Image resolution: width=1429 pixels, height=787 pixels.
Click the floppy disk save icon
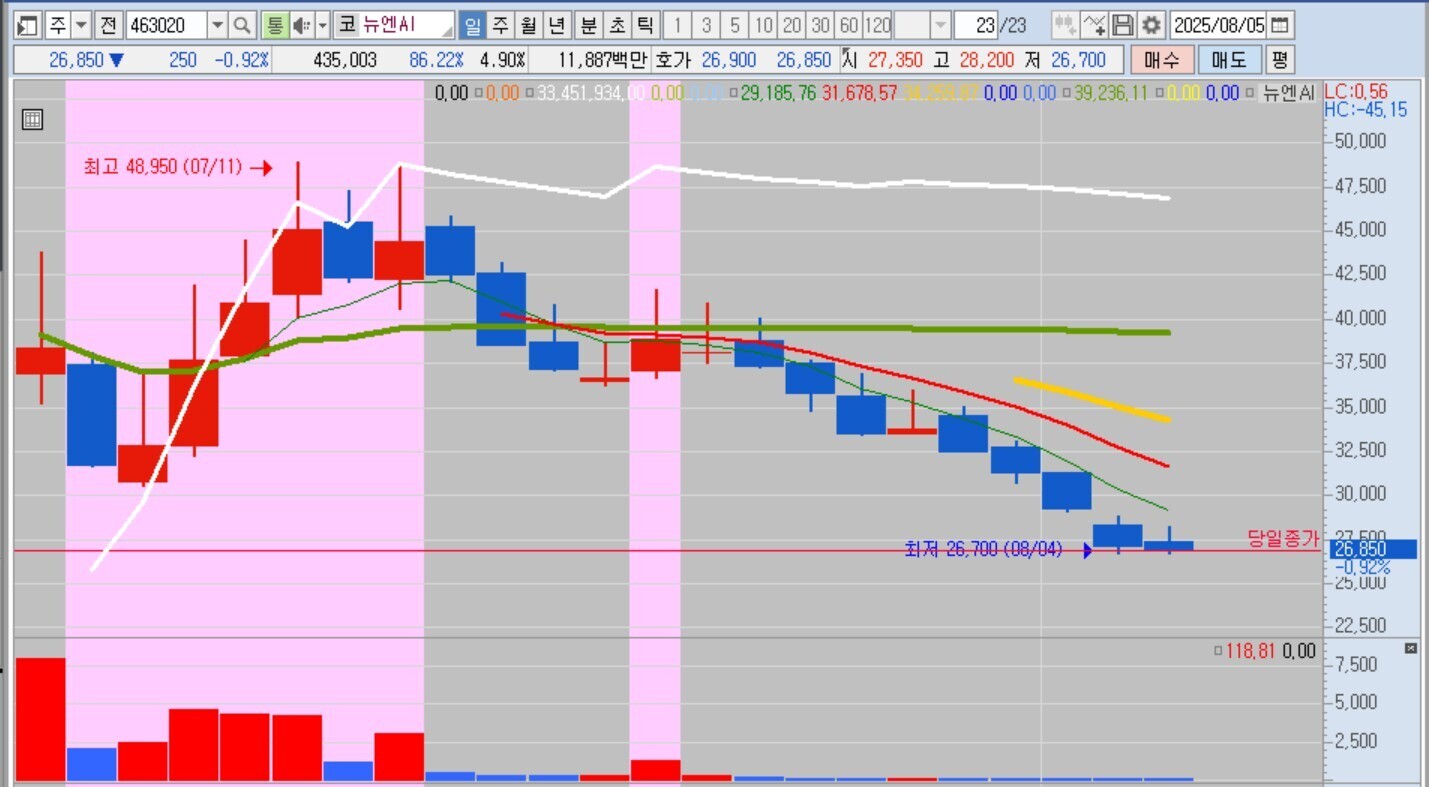click(x=1123, y=25)
